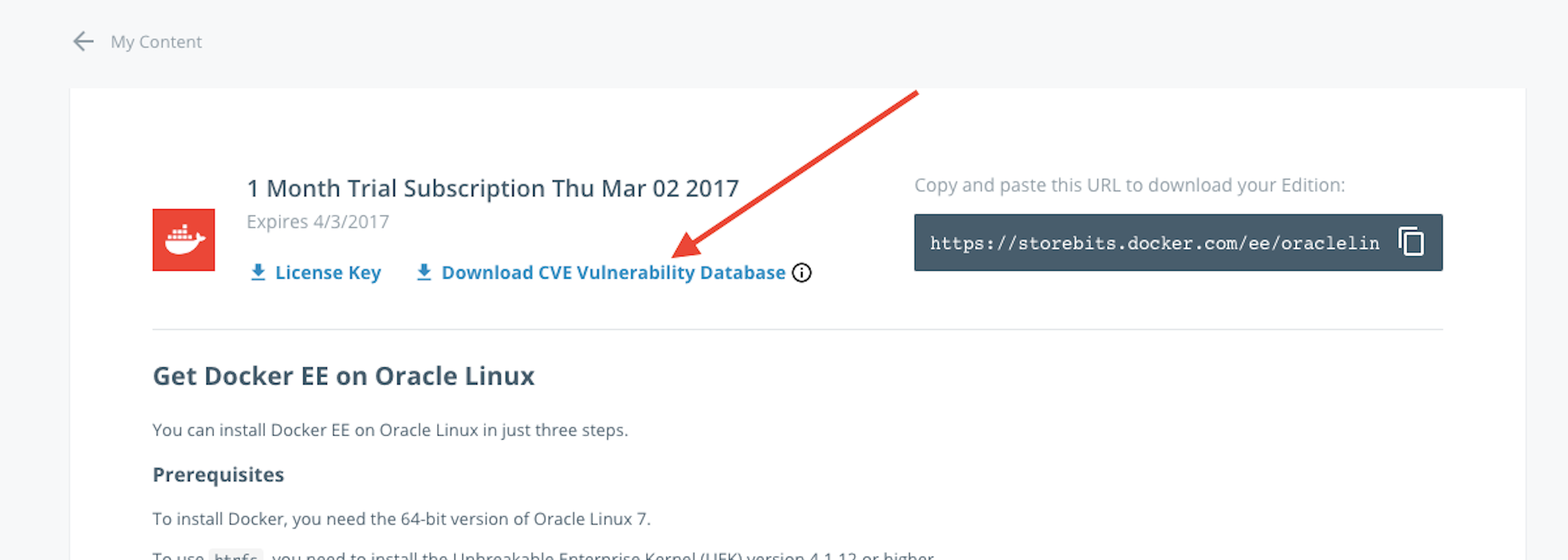1568x560 pixels.
Task: Click the btrfs code snippet
Action: tap(236, 556)
